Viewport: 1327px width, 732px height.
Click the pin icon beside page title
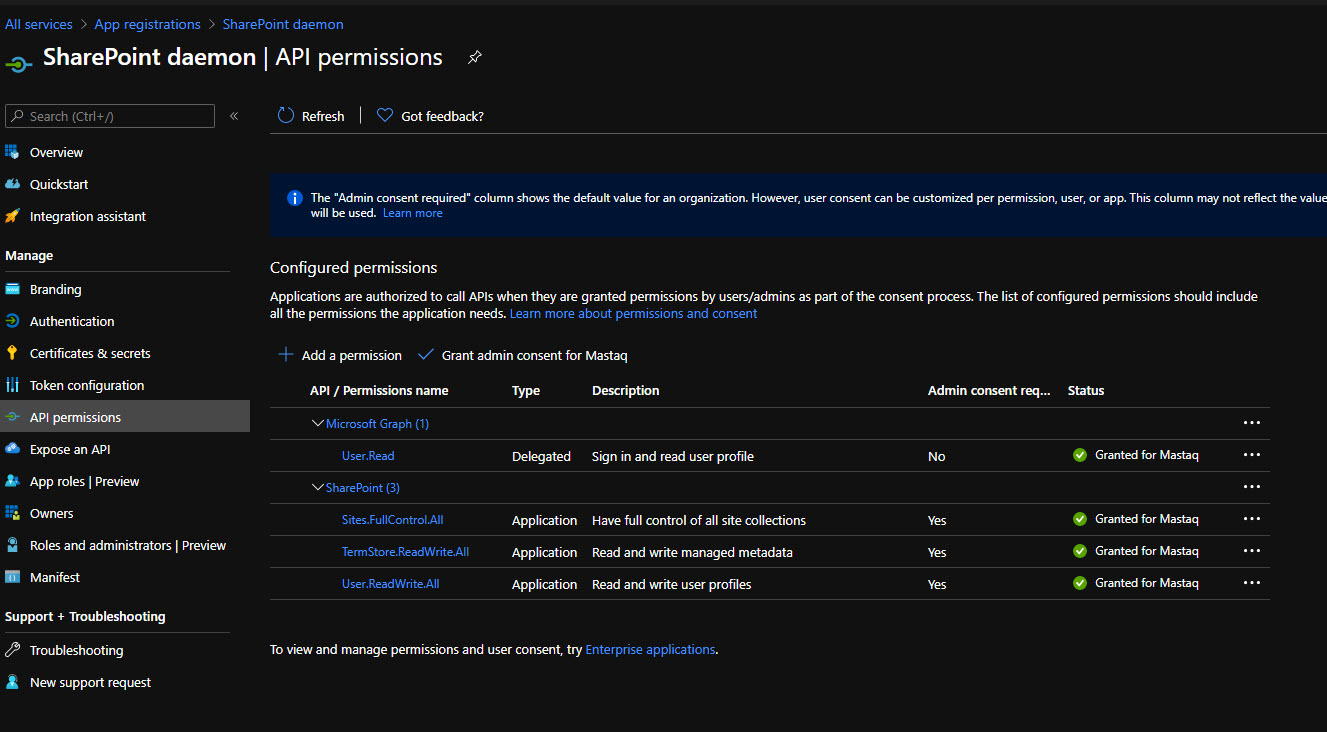(x=474, y=58)
